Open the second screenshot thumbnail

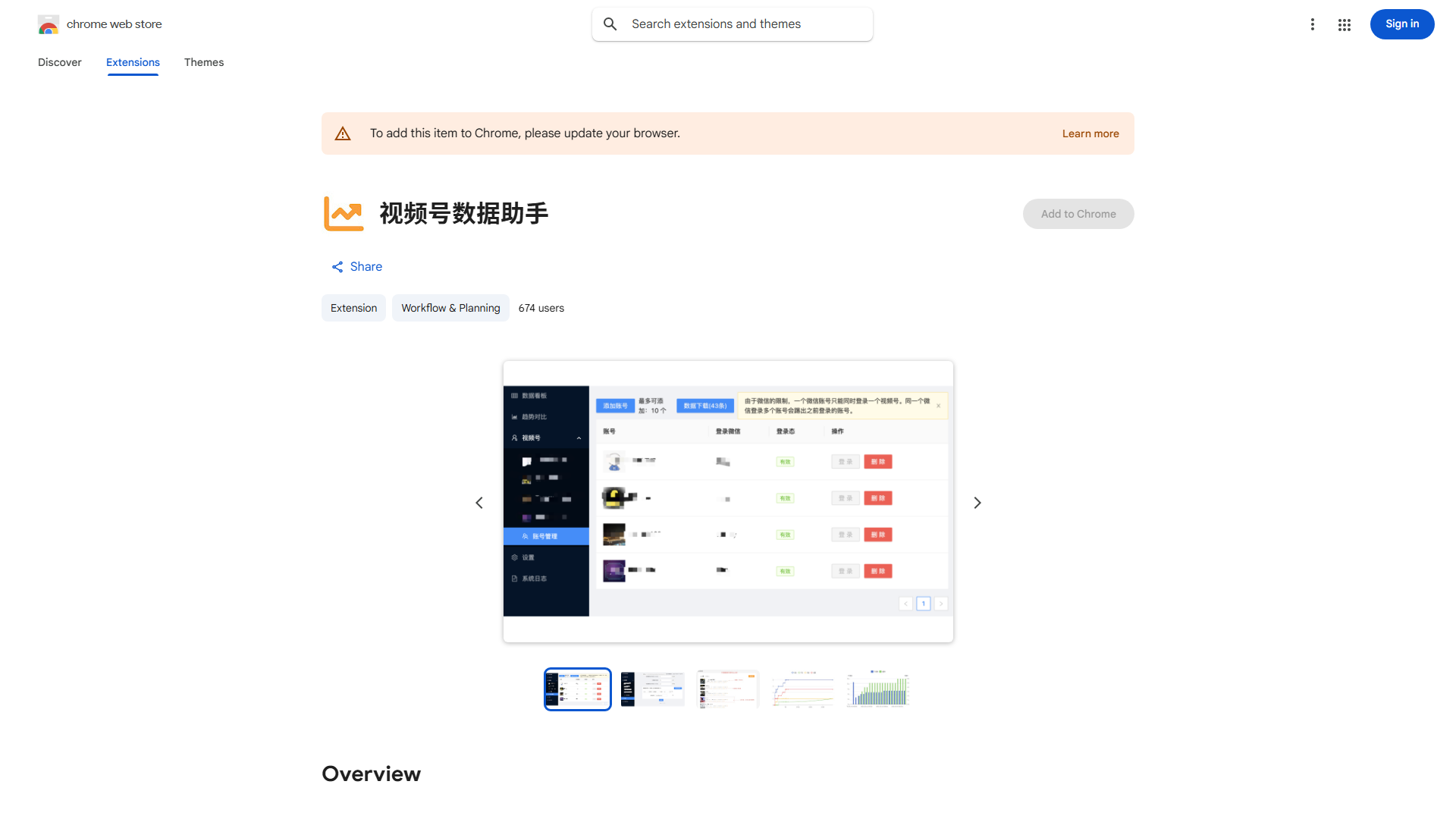(651, 689)
